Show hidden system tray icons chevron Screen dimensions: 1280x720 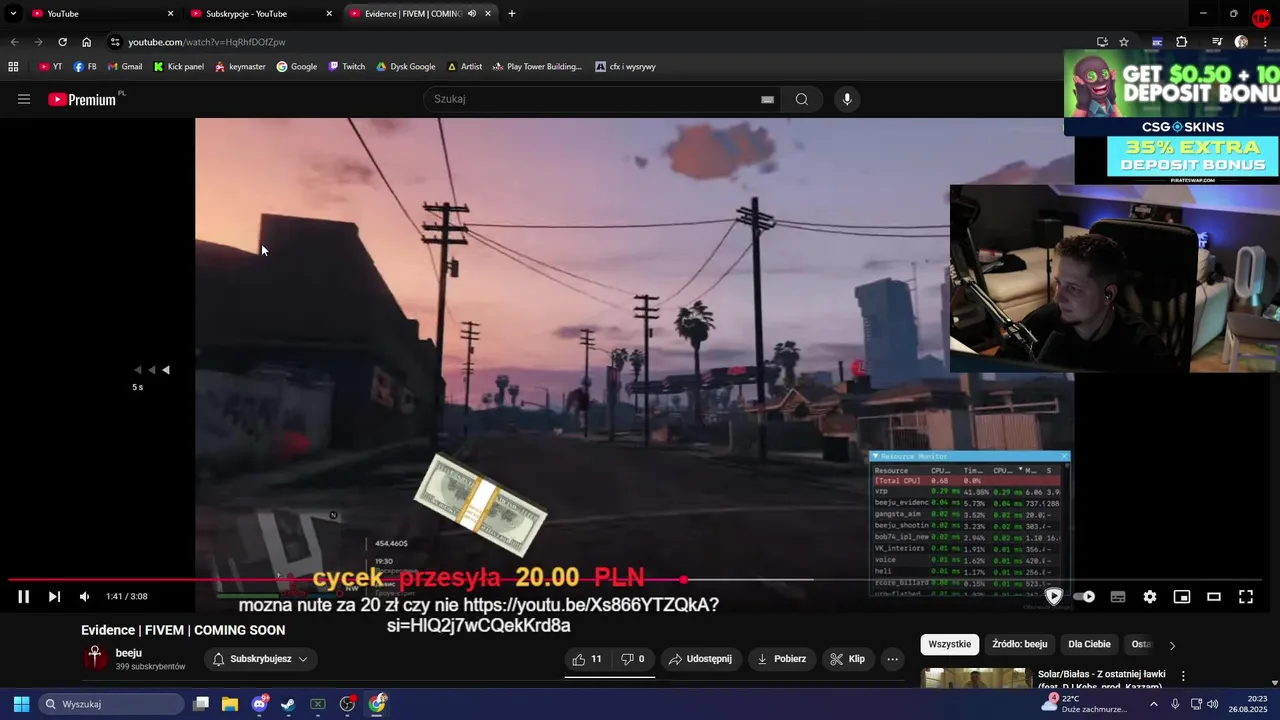[x=1153, y=704]
